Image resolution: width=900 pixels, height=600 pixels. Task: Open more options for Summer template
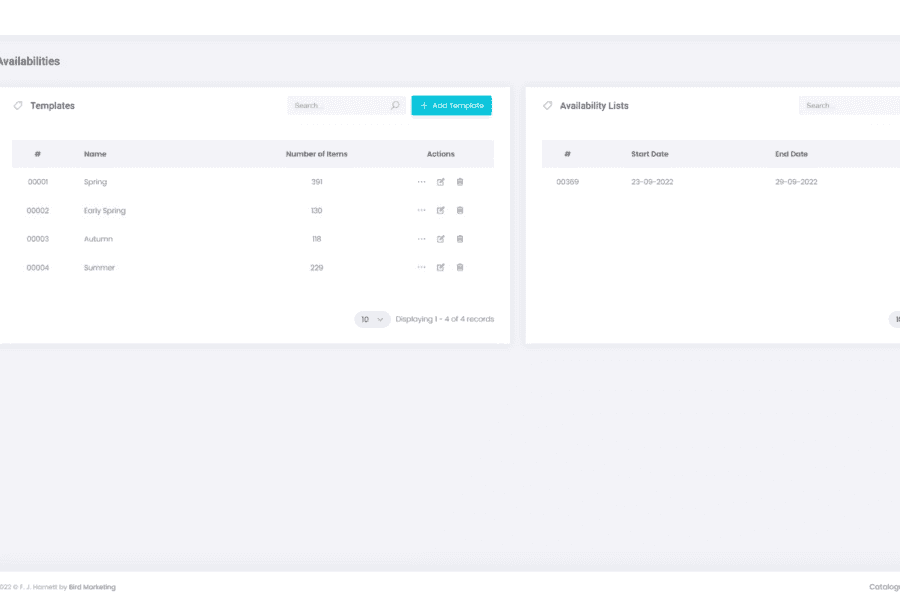point(421,267)
